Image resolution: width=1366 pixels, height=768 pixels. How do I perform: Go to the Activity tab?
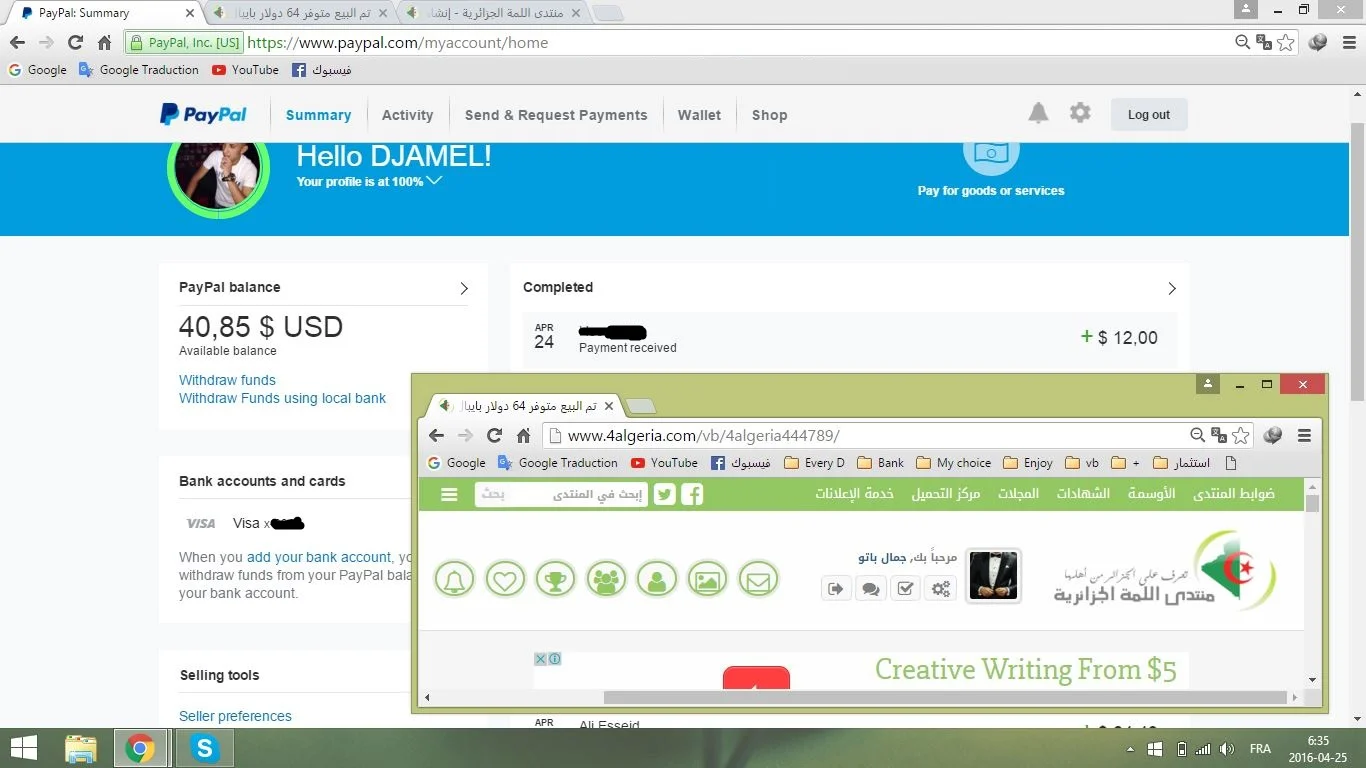407,115
